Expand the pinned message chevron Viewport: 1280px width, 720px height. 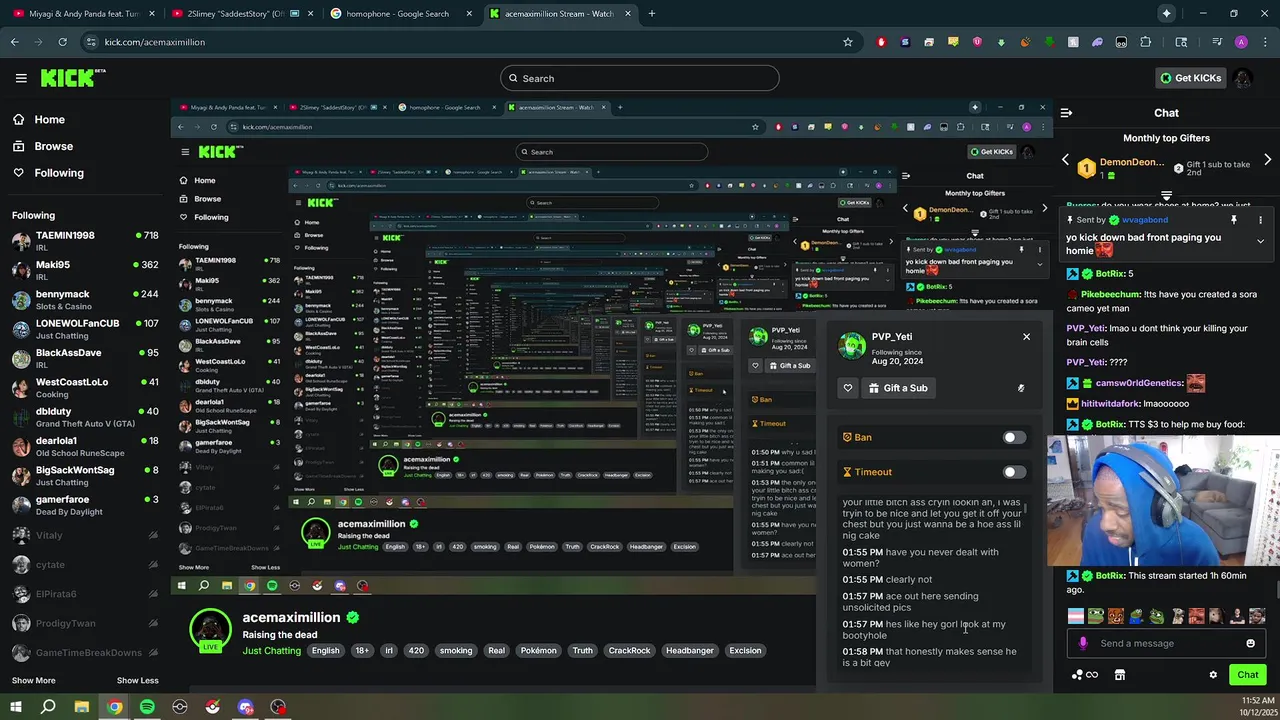pyautogui.click(x=1260, y=241)
